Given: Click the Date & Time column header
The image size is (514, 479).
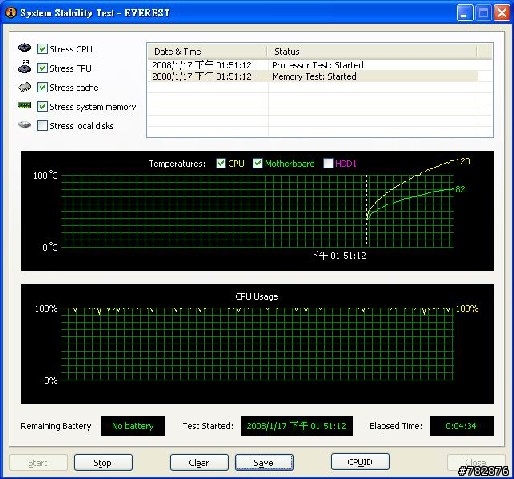Looking at the screenshot, I should [207, 51].
